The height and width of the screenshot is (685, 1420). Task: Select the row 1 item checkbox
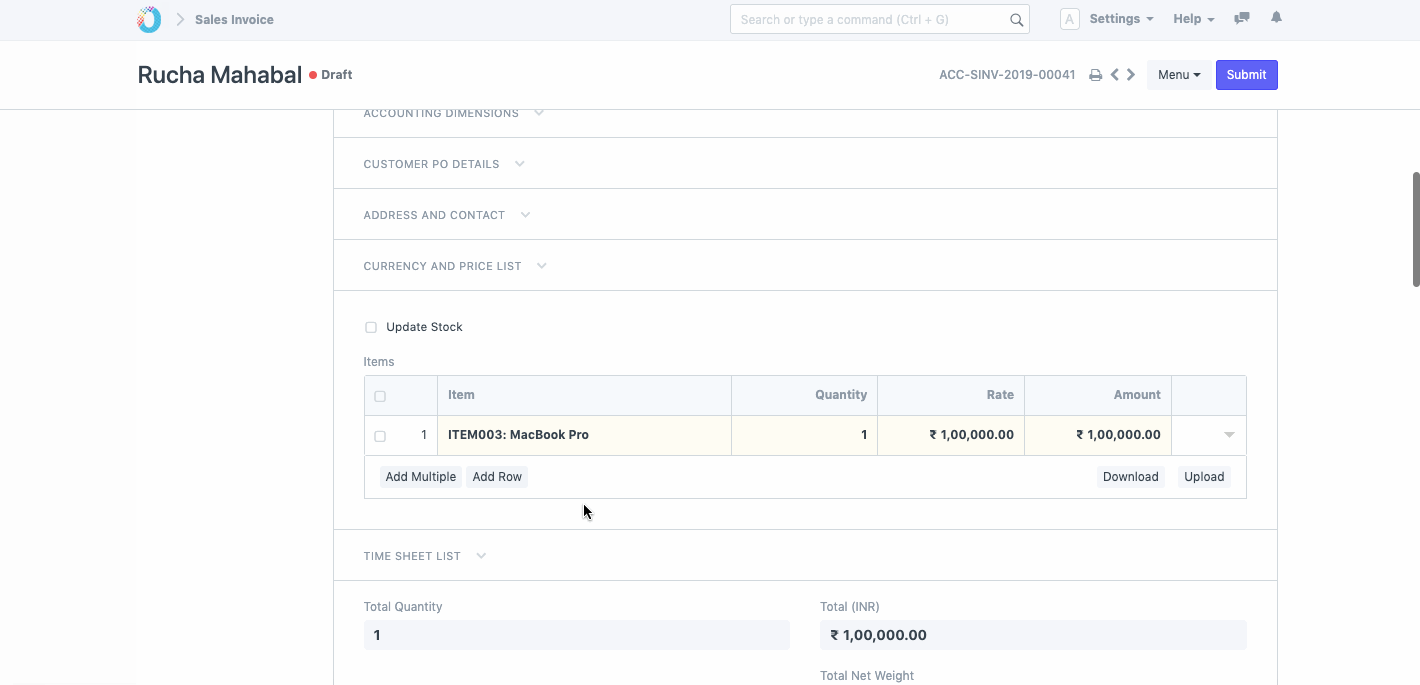point(380,436)
